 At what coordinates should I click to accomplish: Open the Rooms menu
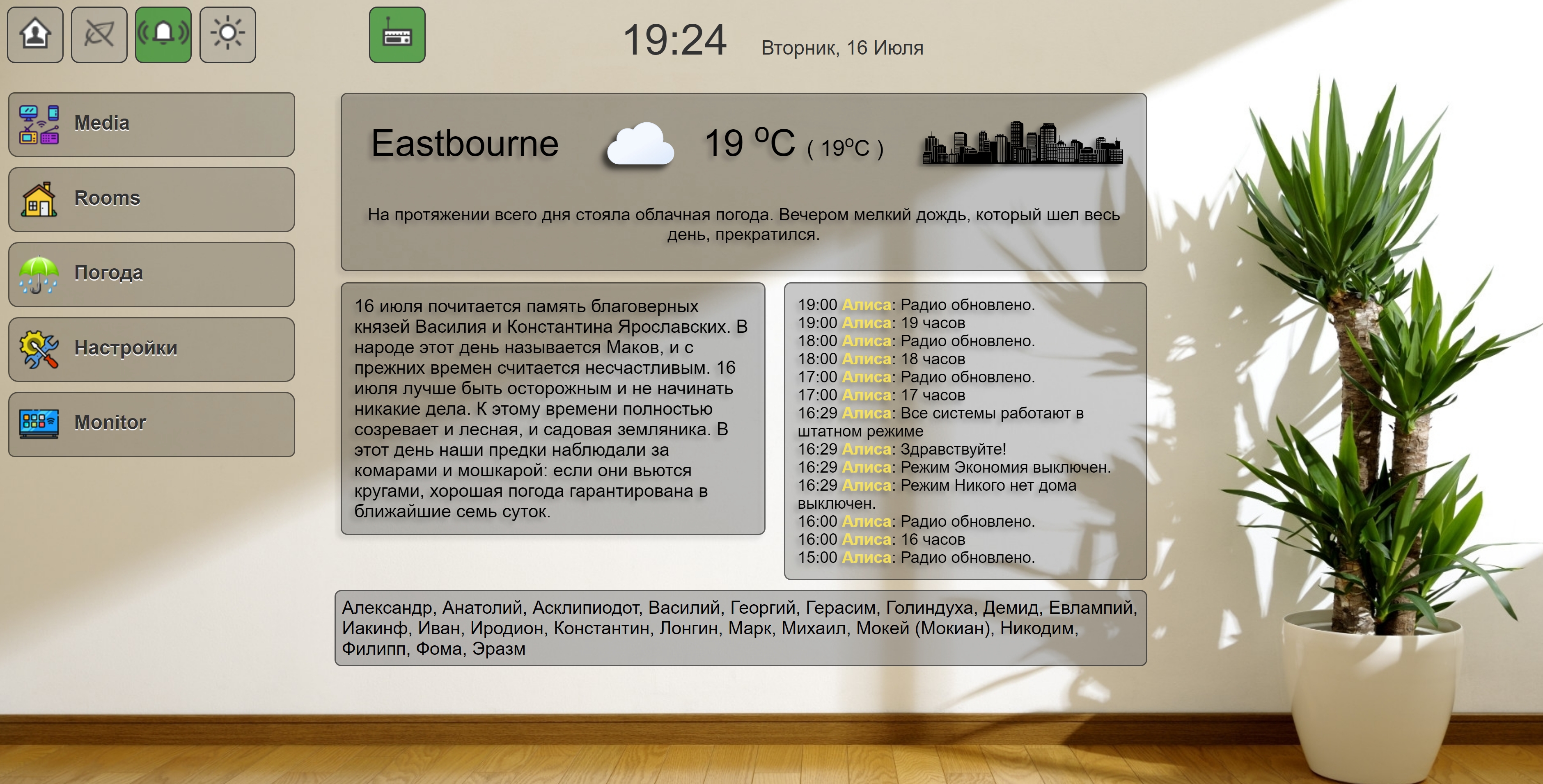pyautogui.click(x=151, y=199)
